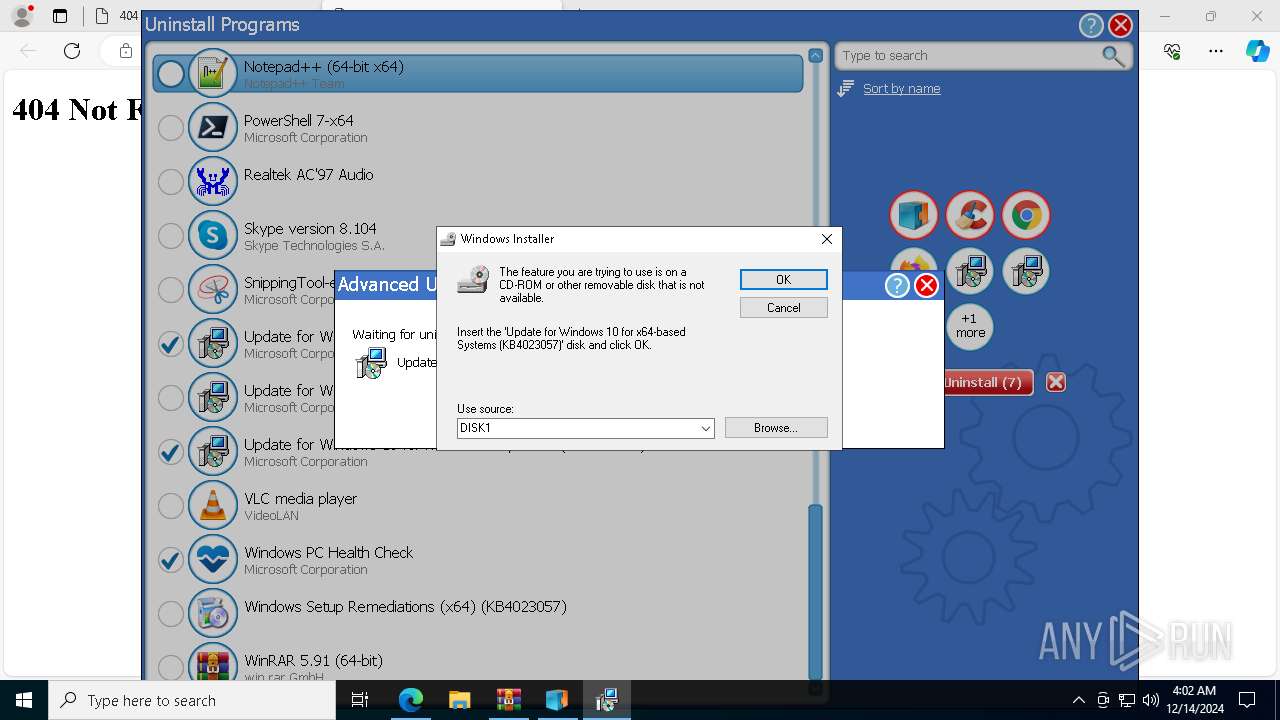Open Microsoft Edge from the taskbar

pyautogui.click(x=411, y=700)
